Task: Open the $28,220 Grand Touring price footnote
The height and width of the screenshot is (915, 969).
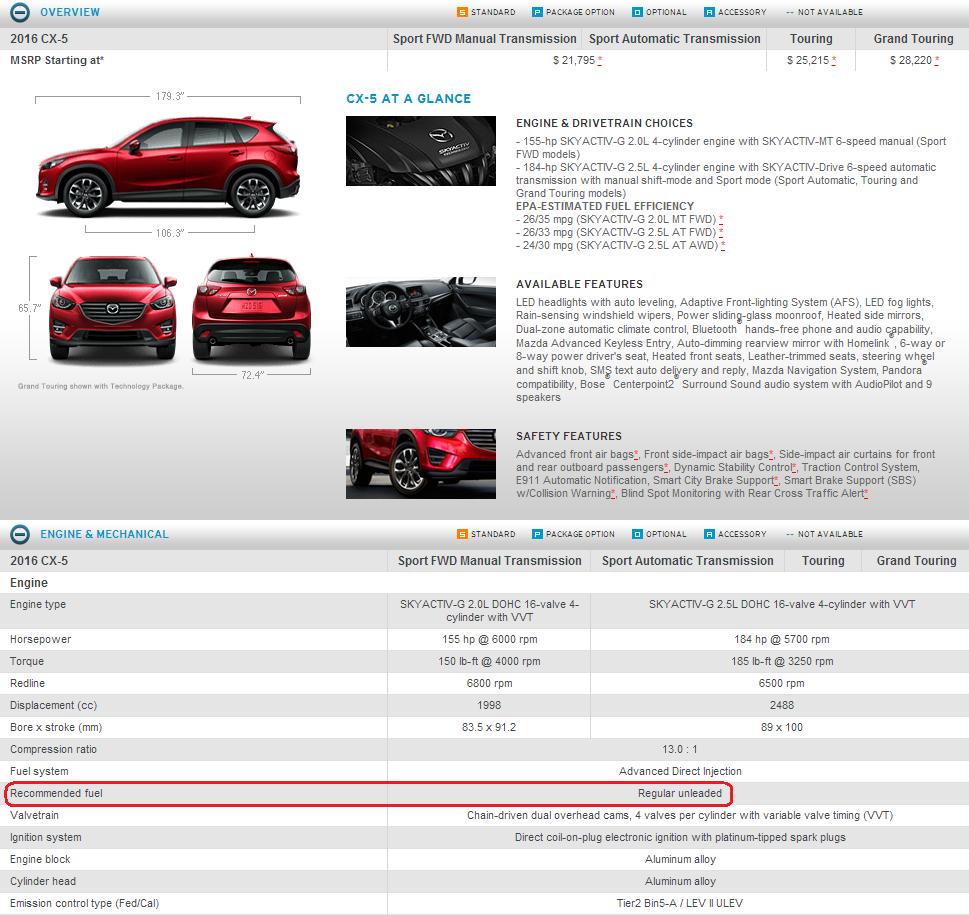Action: tap(937, 61)
